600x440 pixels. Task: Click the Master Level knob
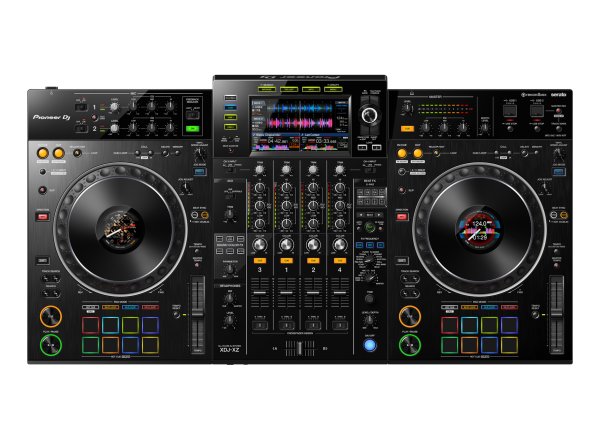click(x=408, y=108)
